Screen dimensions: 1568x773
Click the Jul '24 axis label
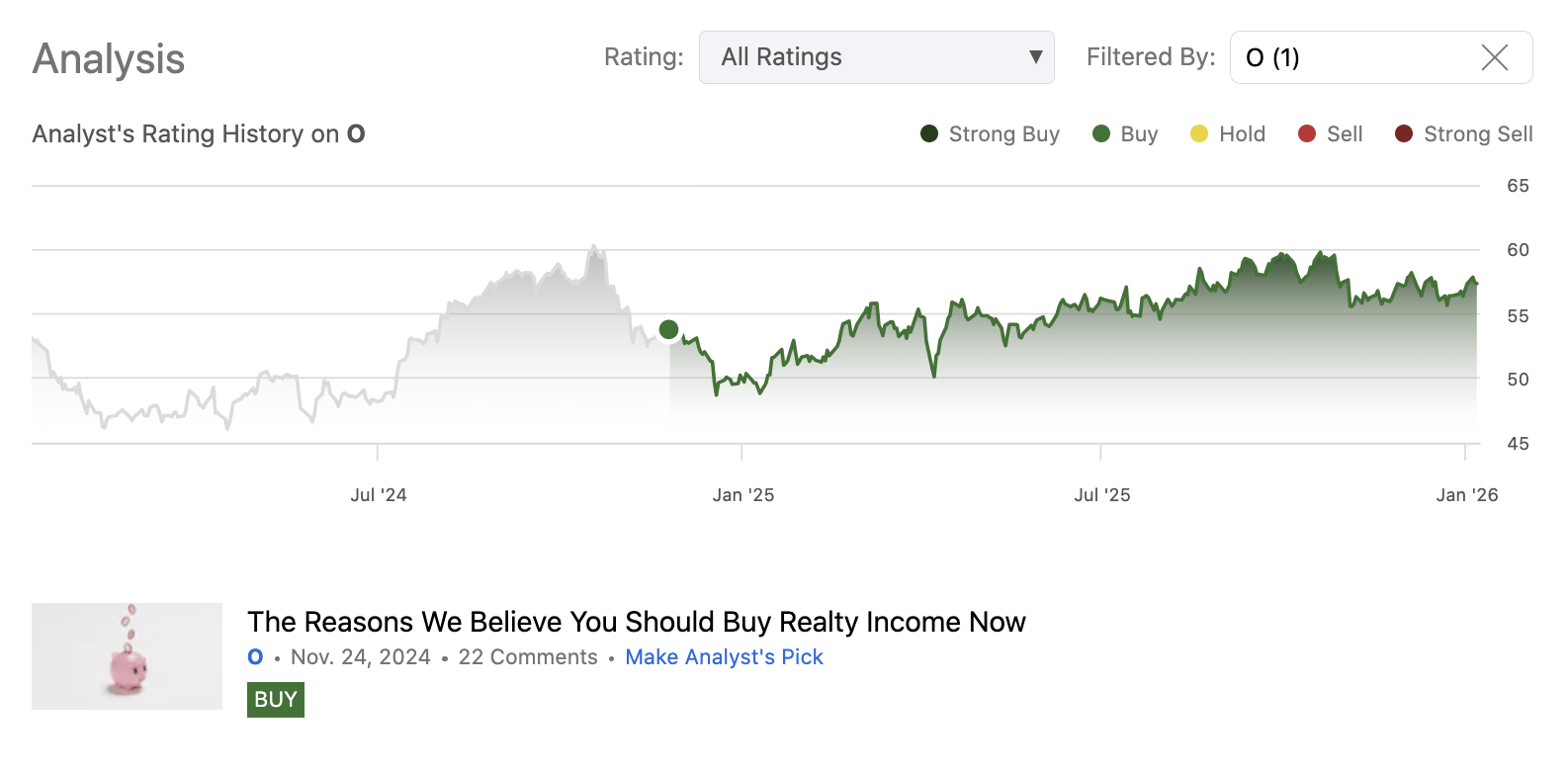point(379,495)
